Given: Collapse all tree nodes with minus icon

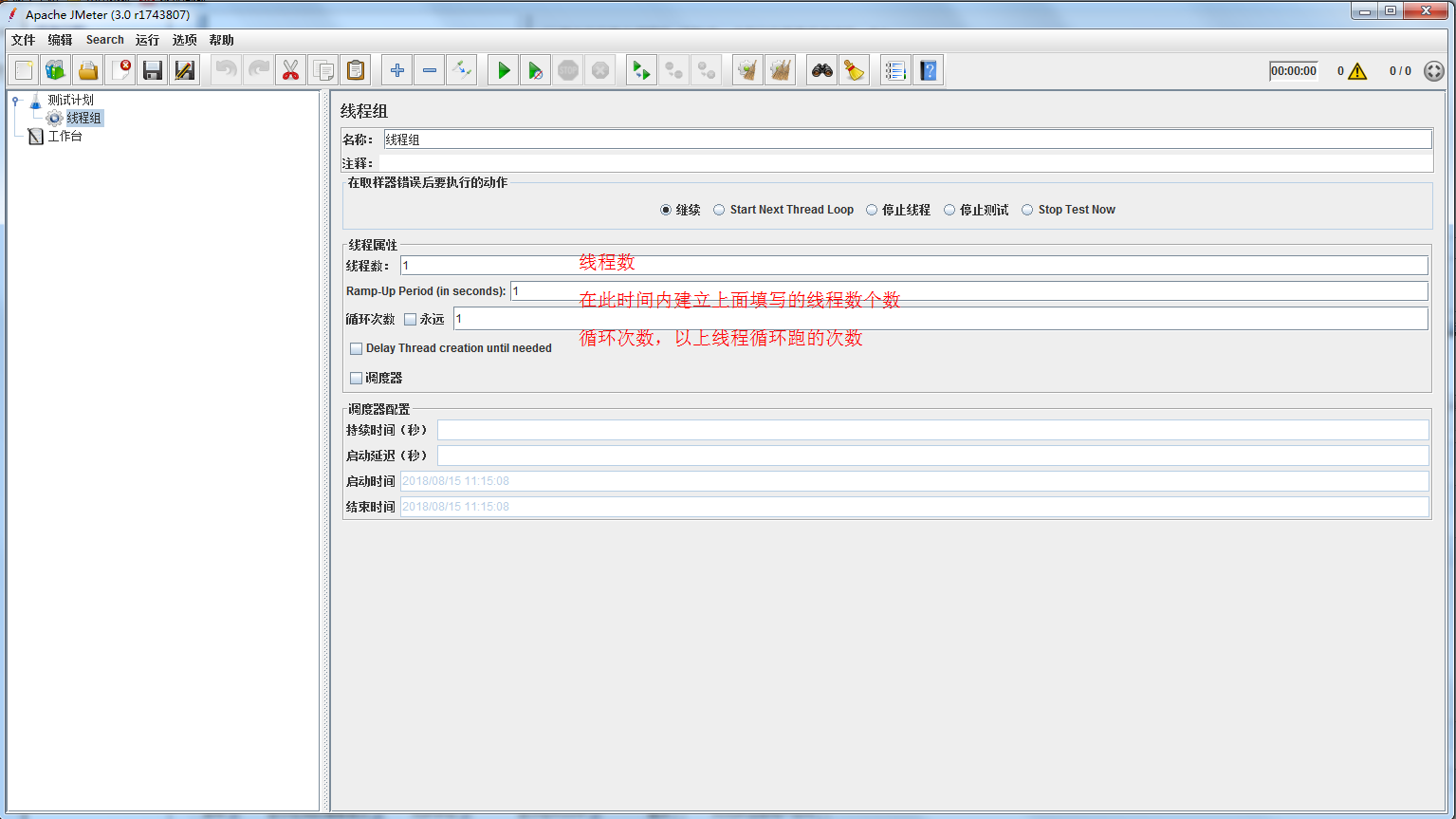Looking at the screenshot, I should click(x=430, y=70).
